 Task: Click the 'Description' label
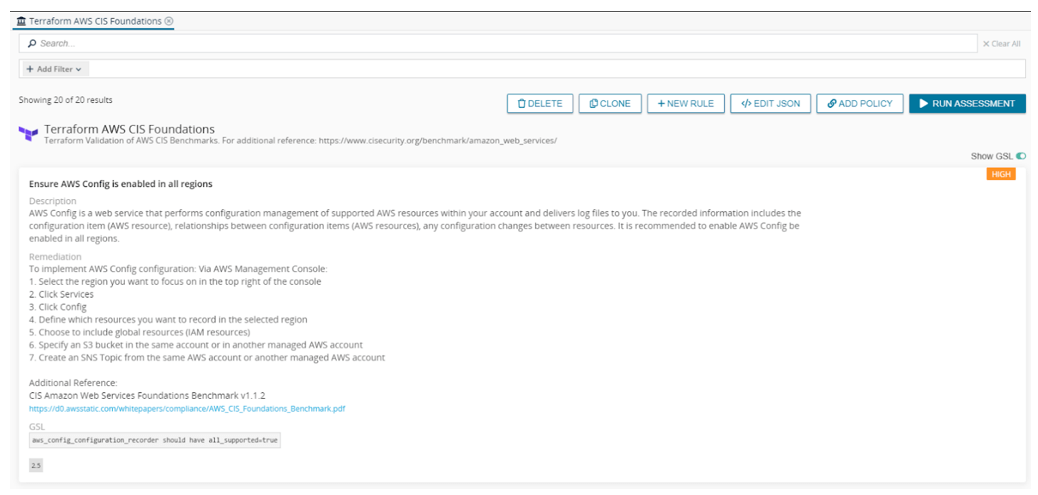53,201
